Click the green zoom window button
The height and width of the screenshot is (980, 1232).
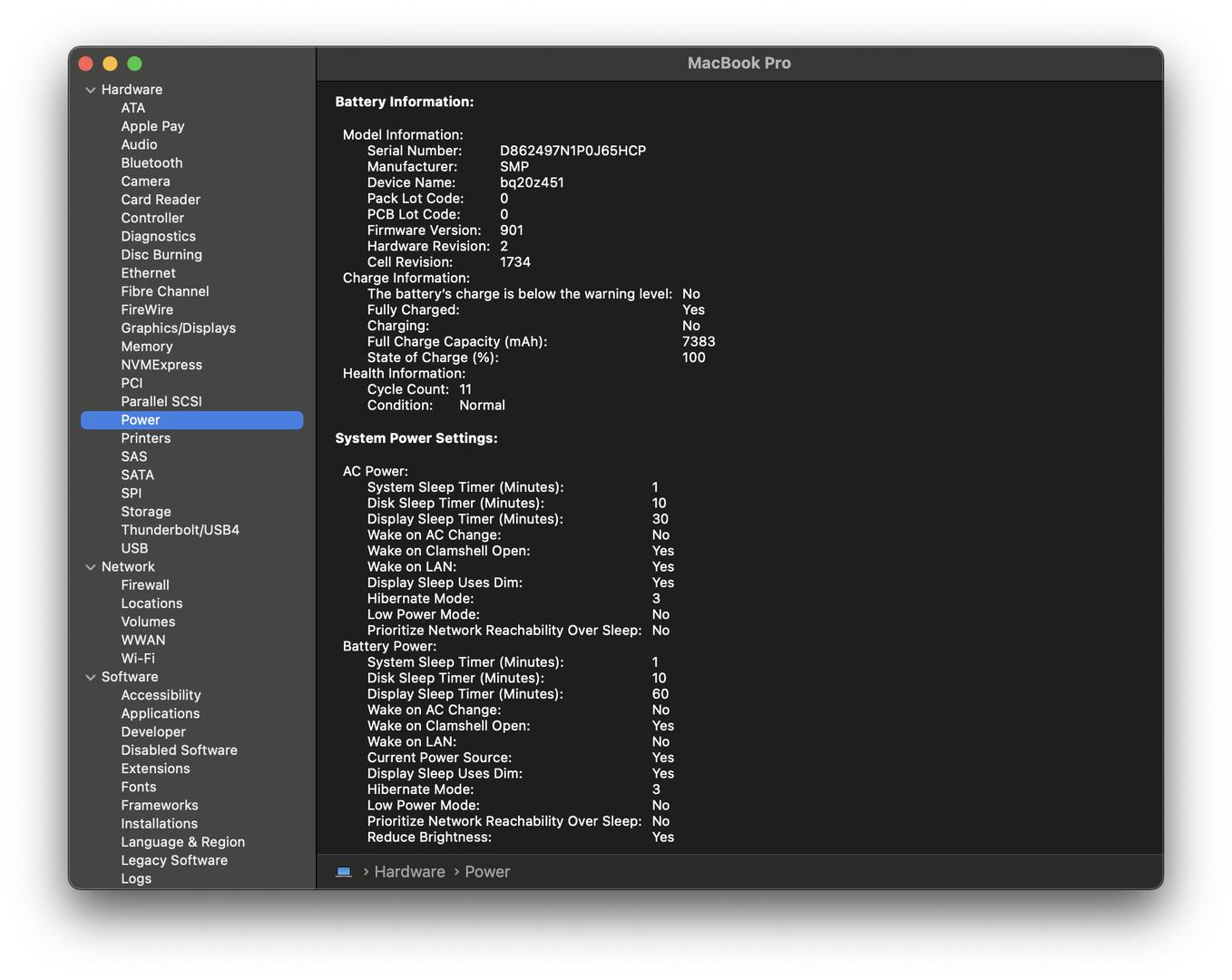click(x=134, y=64)
